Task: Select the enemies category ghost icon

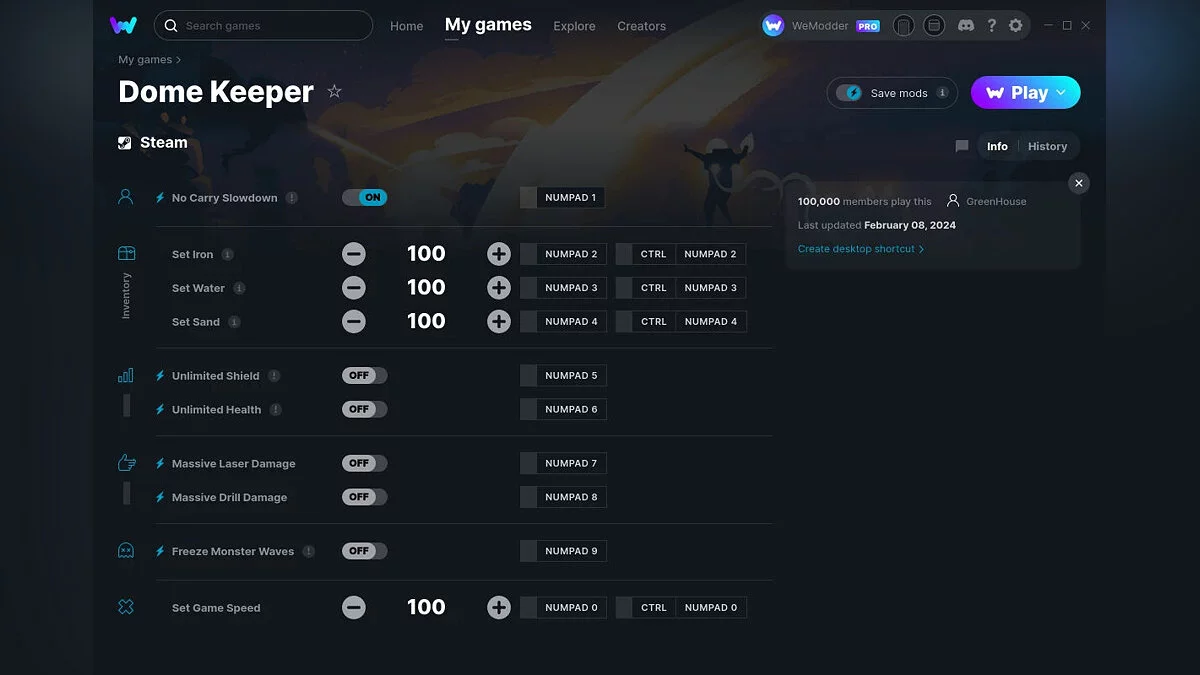Action: click(126, 550)
